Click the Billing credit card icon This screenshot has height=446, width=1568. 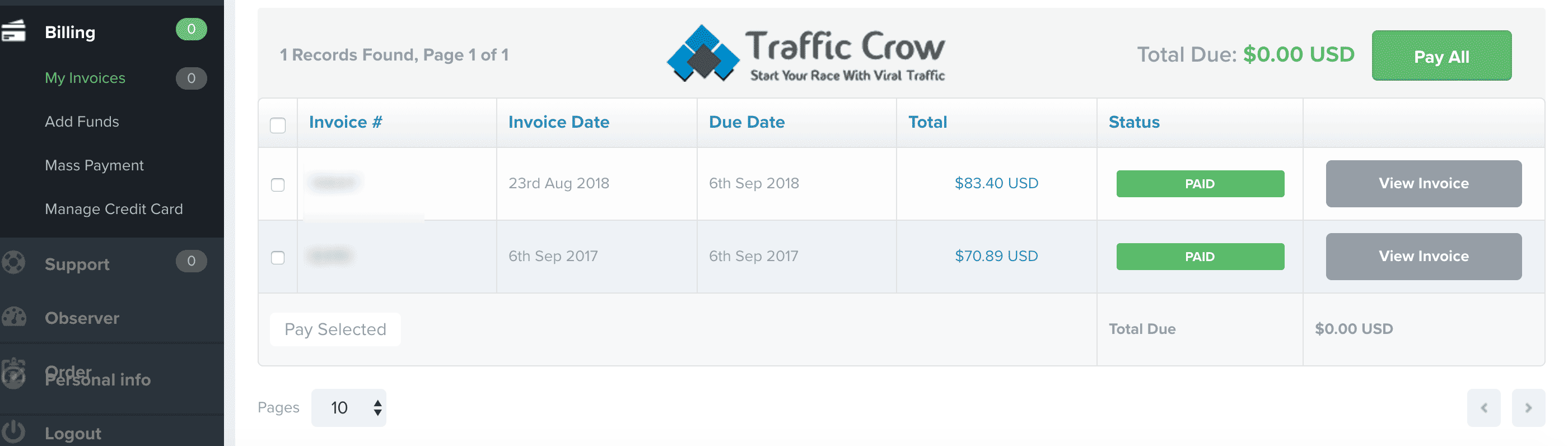pyautogui.click(x=13, y=31)
